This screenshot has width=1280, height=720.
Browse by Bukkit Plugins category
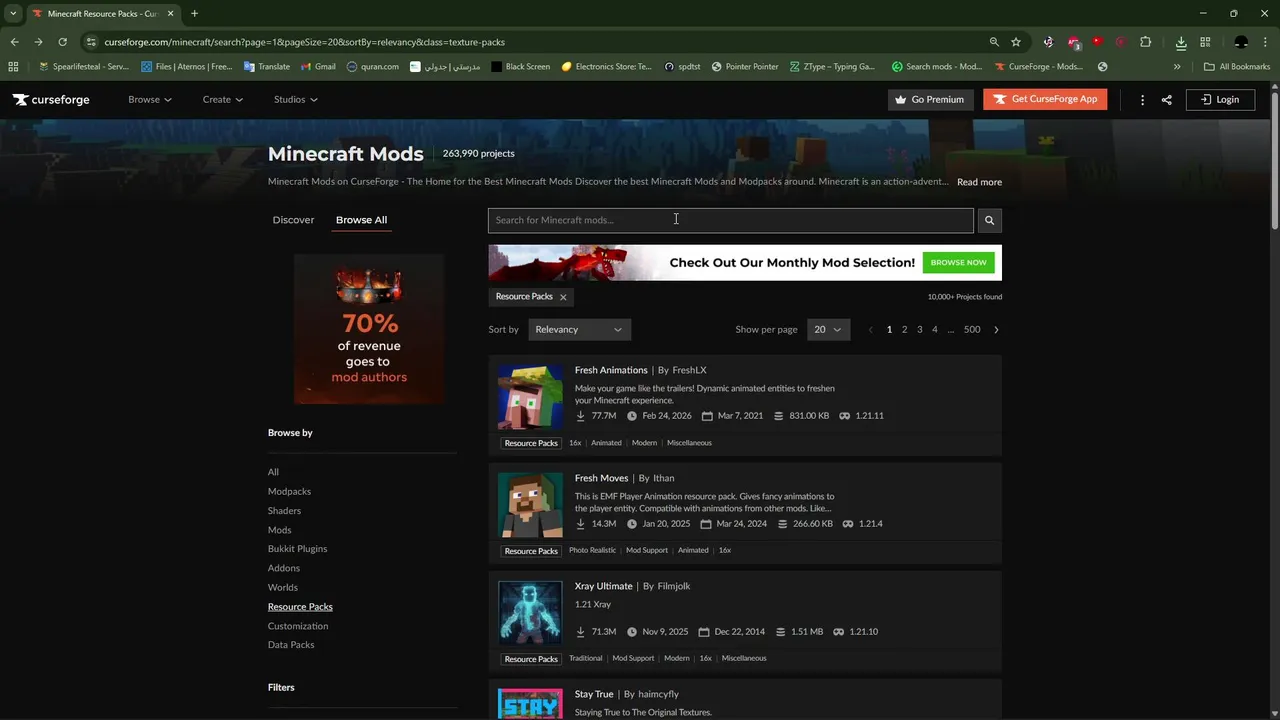click(x=297, y=549)
